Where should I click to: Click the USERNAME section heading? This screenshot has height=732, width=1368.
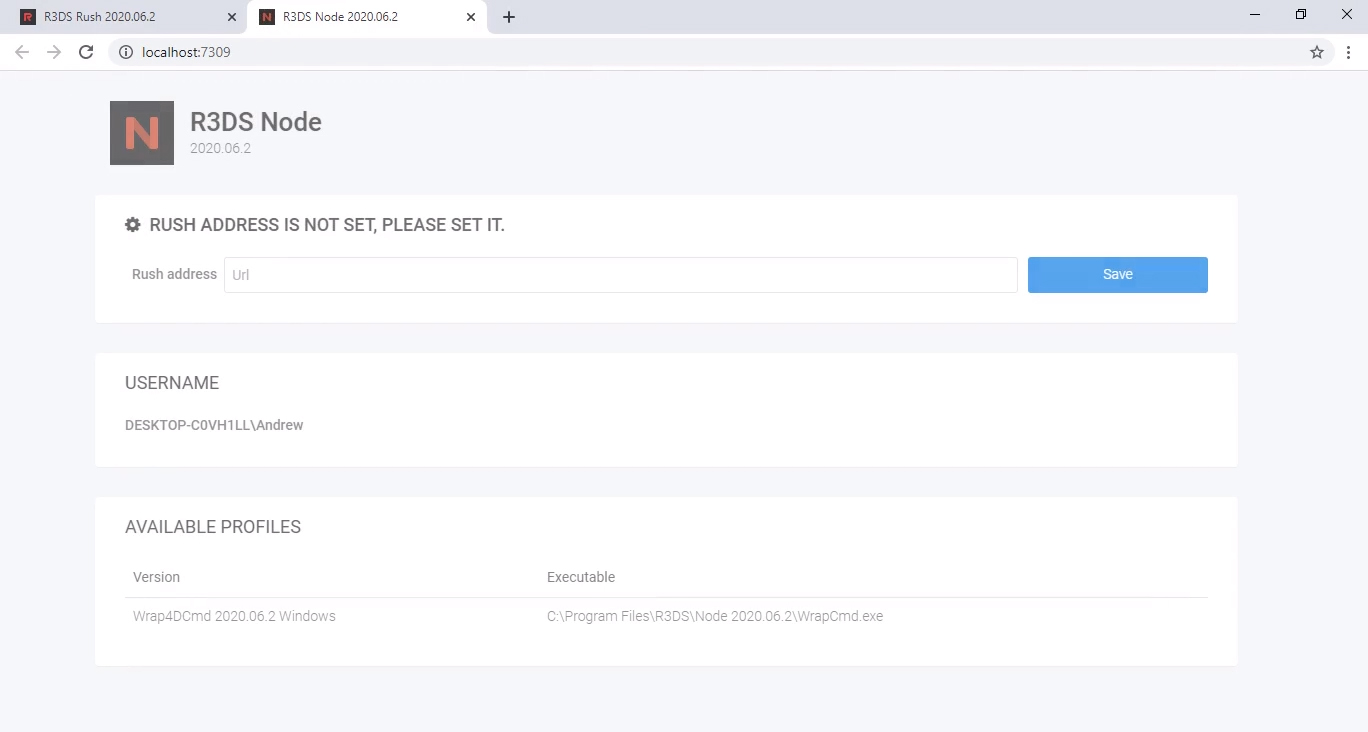point(172,383)
